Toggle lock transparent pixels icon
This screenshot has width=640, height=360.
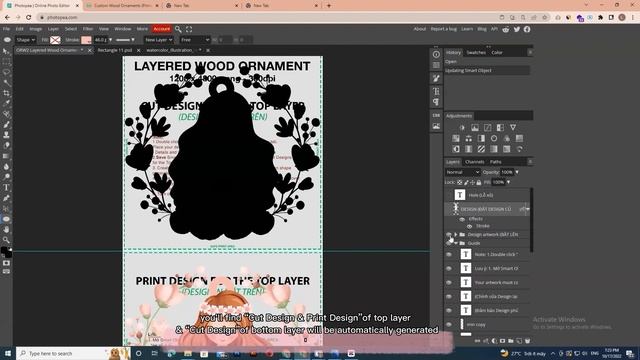[460, 182]
